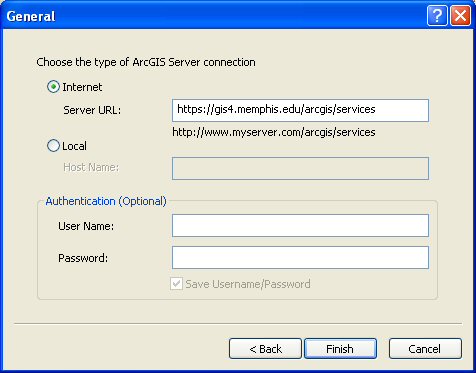Select the Internet connection radio button
476x373 pixels.
53,87
